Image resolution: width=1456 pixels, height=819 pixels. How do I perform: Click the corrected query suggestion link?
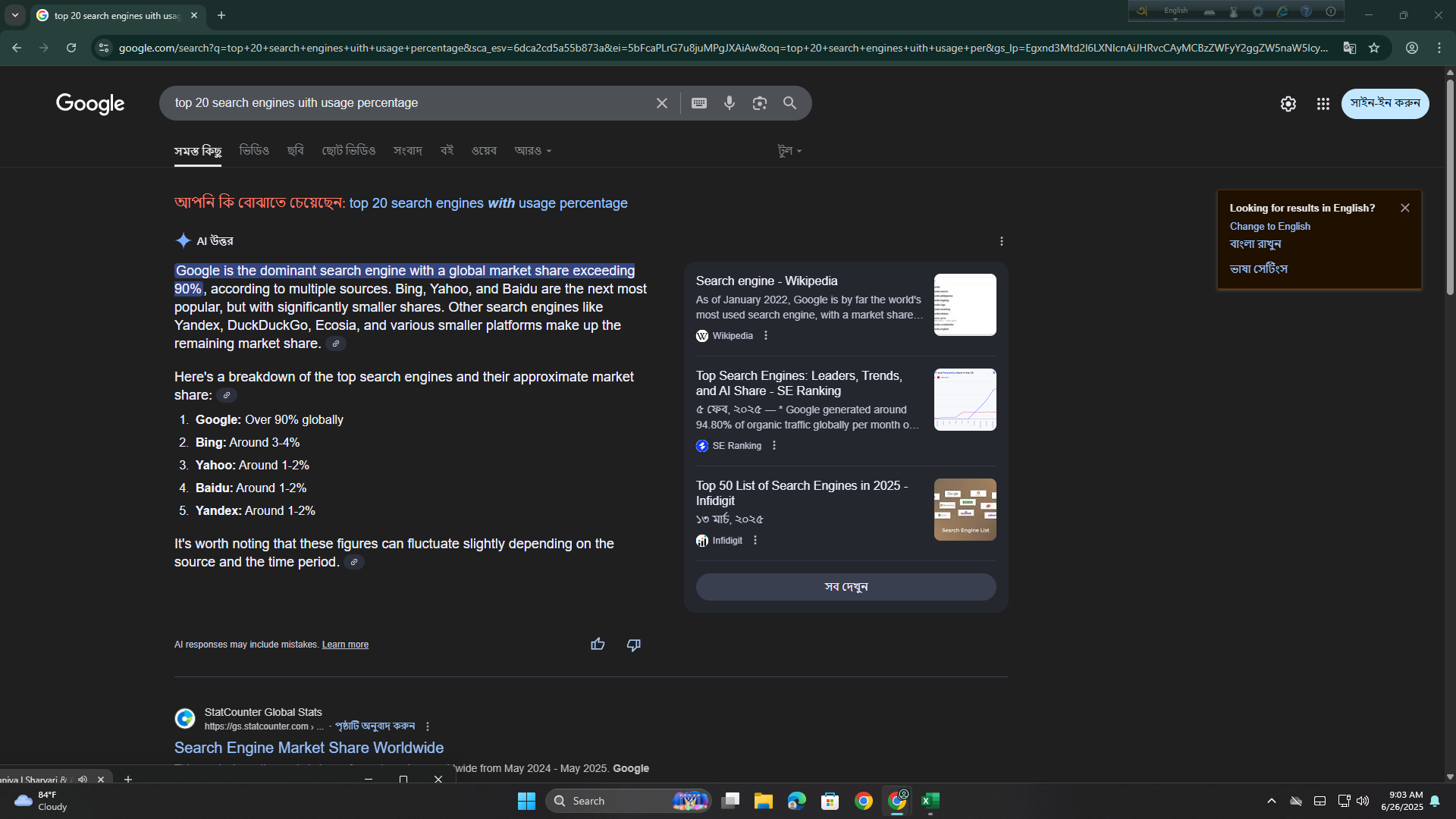click(488, 203)
